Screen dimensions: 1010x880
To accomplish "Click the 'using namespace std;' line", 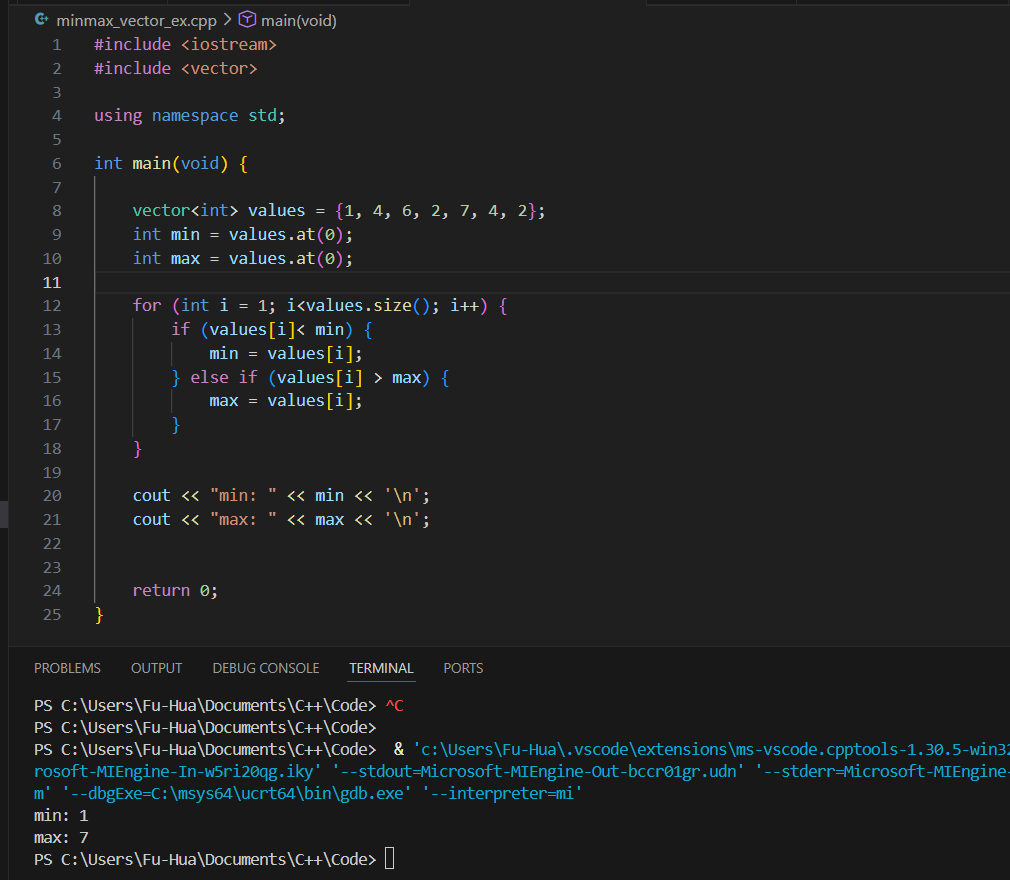I will tap(190, 116).
